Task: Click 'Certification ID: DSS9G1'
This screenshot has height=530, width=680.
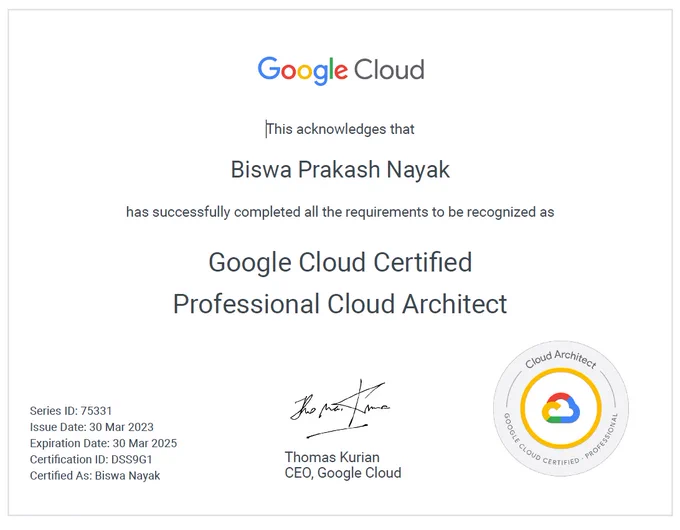Action: [91, 459]
